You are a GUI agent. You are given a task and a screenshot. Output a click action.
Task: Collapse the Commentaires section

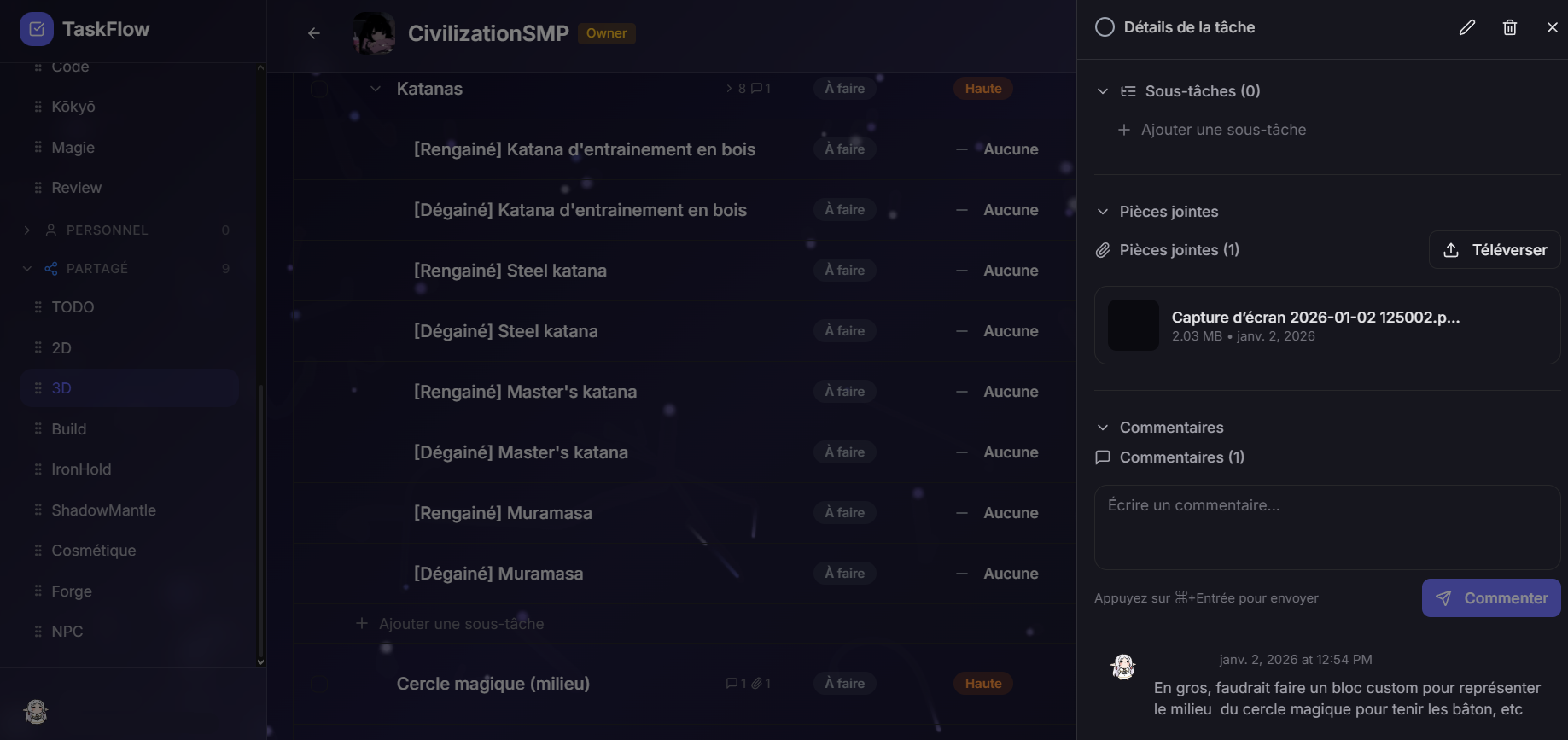[1103, 428]
